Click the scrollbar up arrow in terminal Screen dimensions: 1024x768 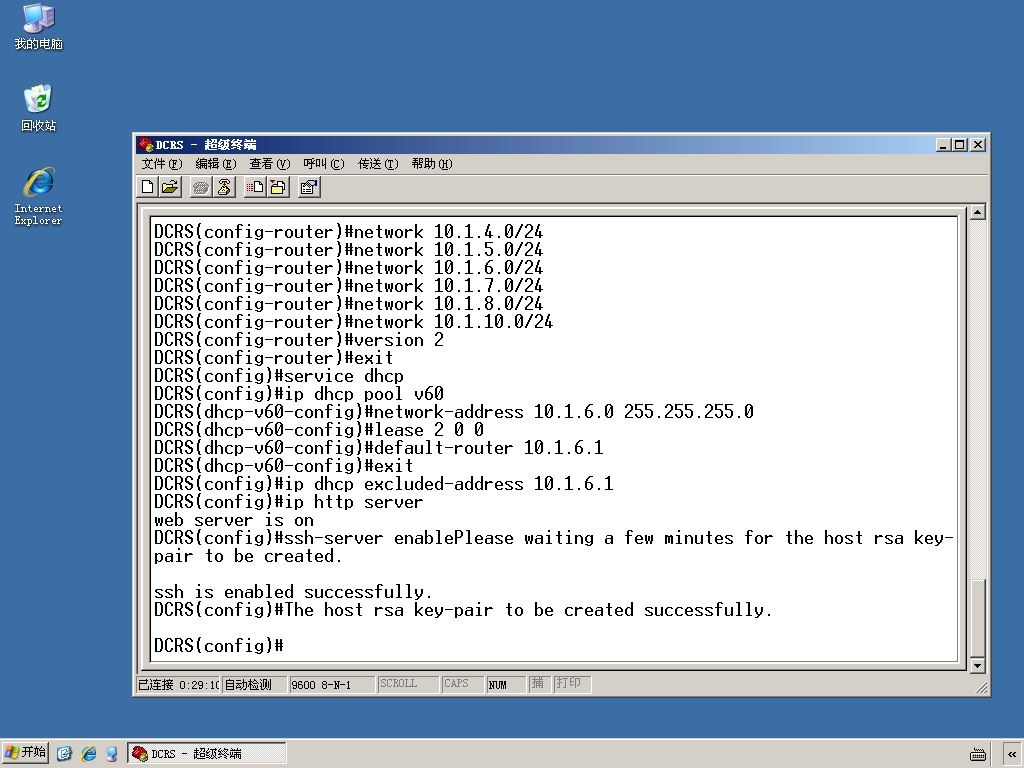977,212
